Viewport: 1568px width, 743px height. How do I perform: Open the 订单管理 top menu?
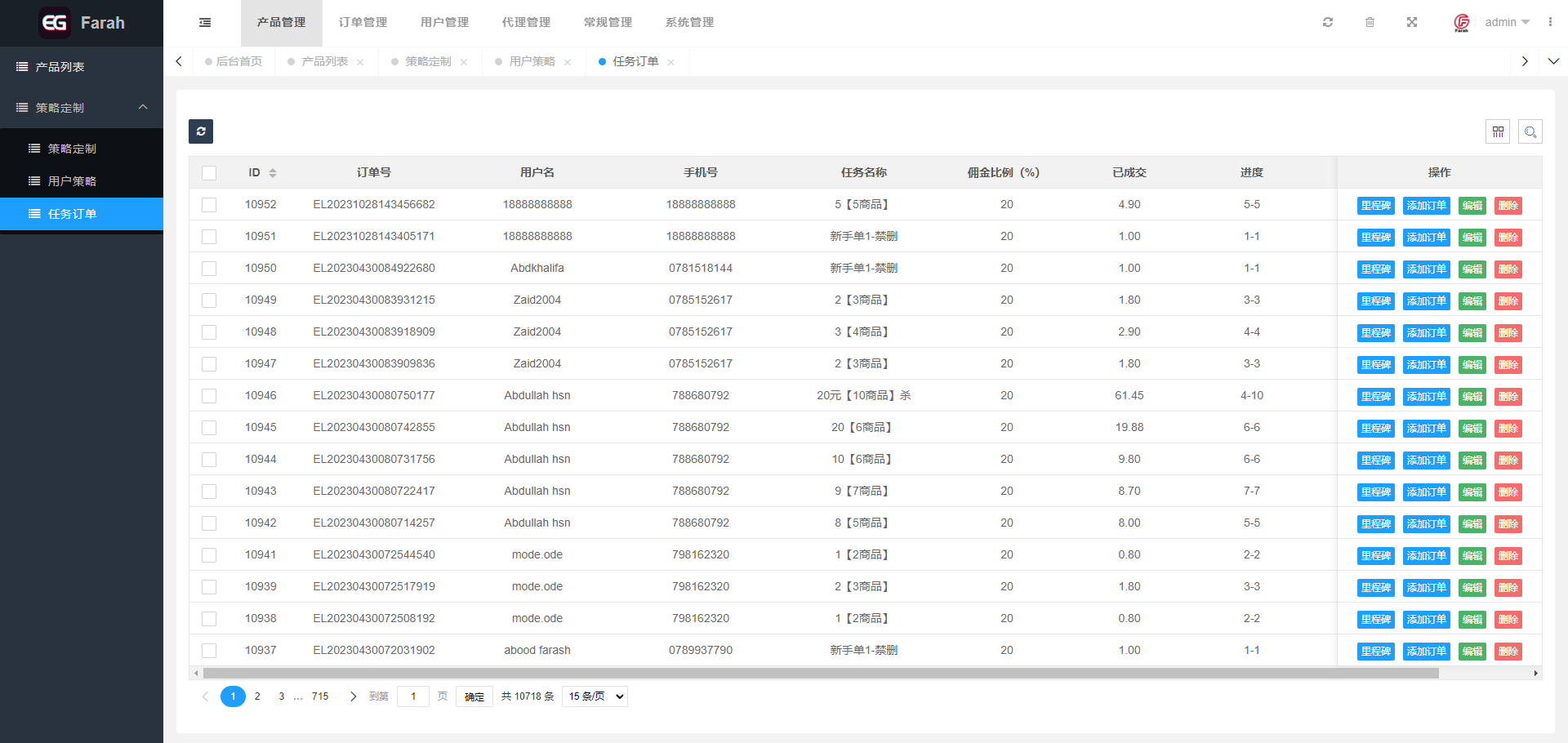pyautogui.click(x=363, y=23)
